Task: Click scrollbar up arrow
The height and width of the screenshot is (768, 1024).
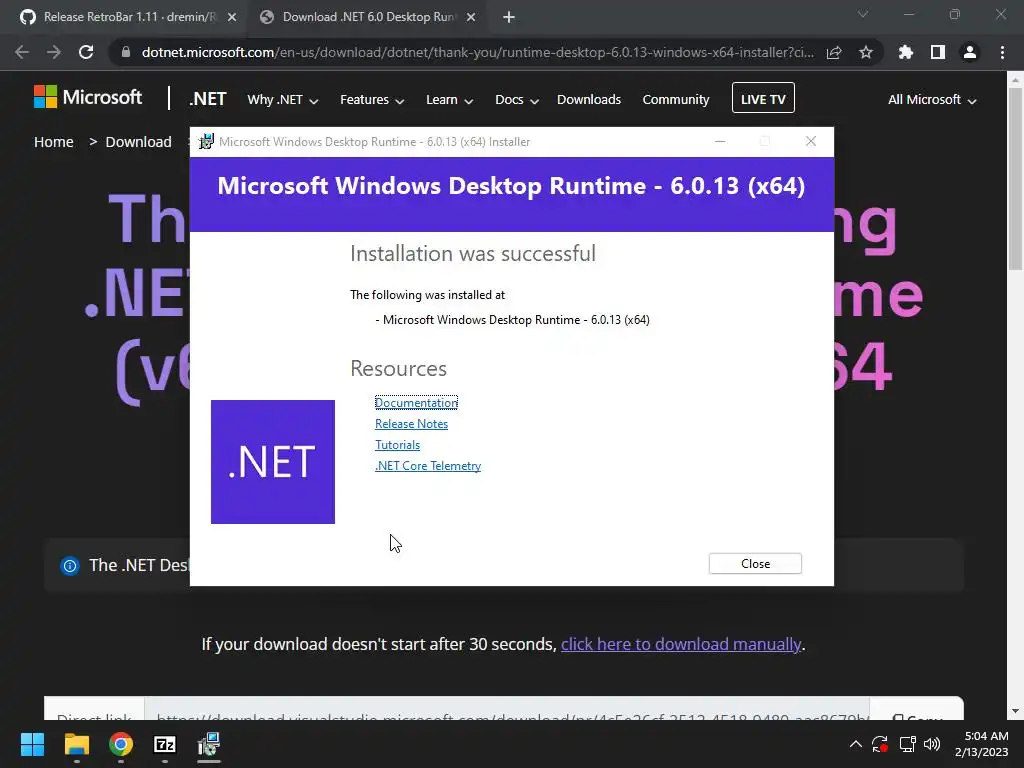Action: tap(1015, 80)
